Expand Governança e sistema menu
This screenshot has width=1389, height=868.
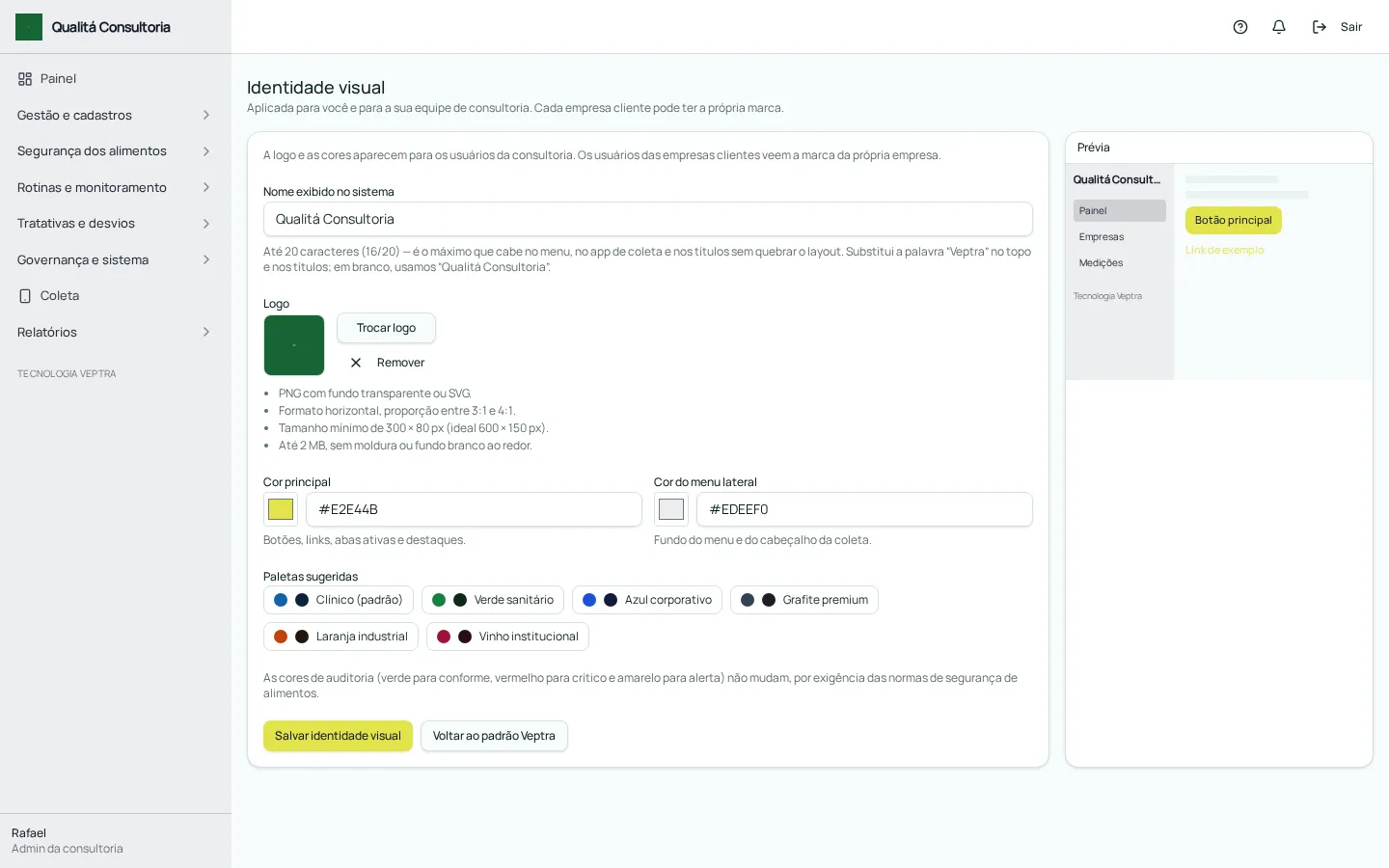coord(116,260)
